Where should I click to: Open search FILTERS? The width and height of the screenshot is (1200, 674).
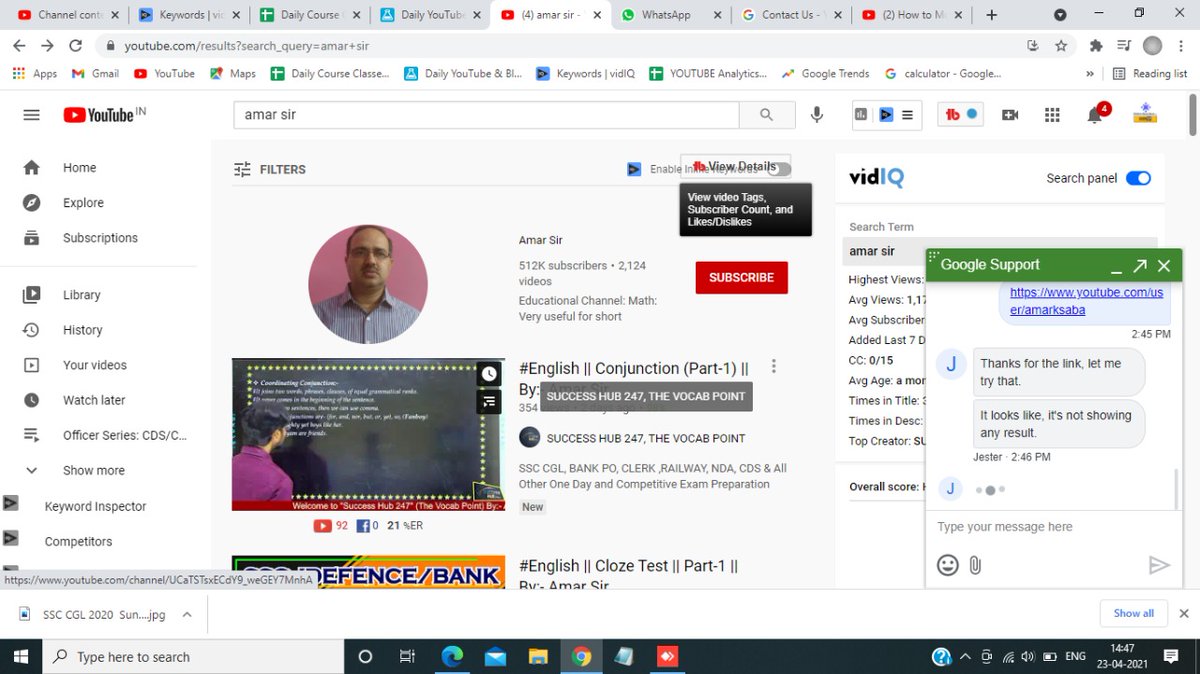[270, 169]
